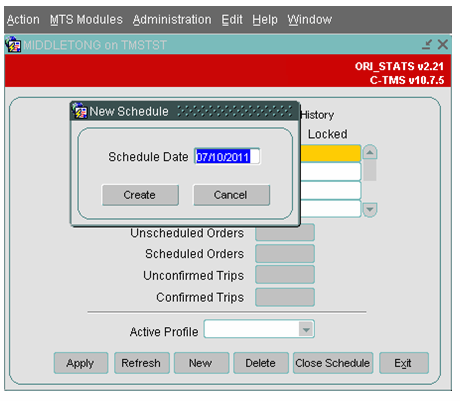460x401 pixels.
Task: Open the Administration menu
Action: pos(172,20)
